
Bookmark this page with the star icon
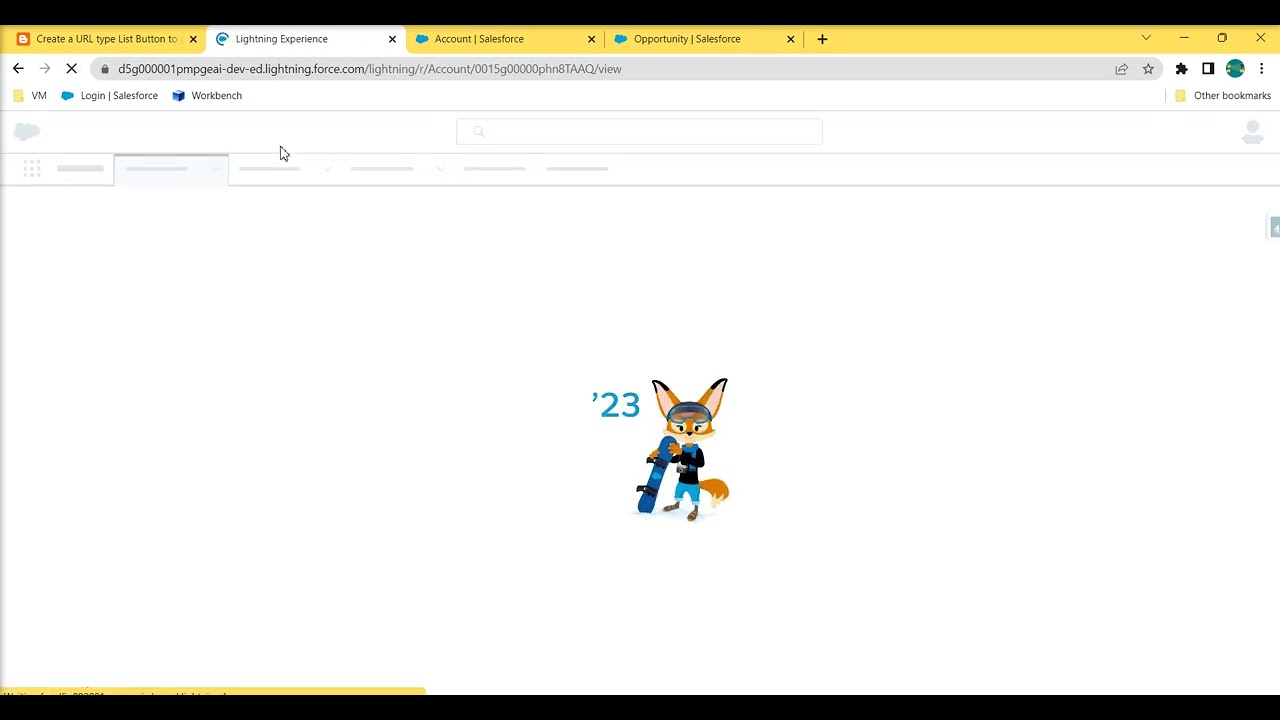(1148, 69)
